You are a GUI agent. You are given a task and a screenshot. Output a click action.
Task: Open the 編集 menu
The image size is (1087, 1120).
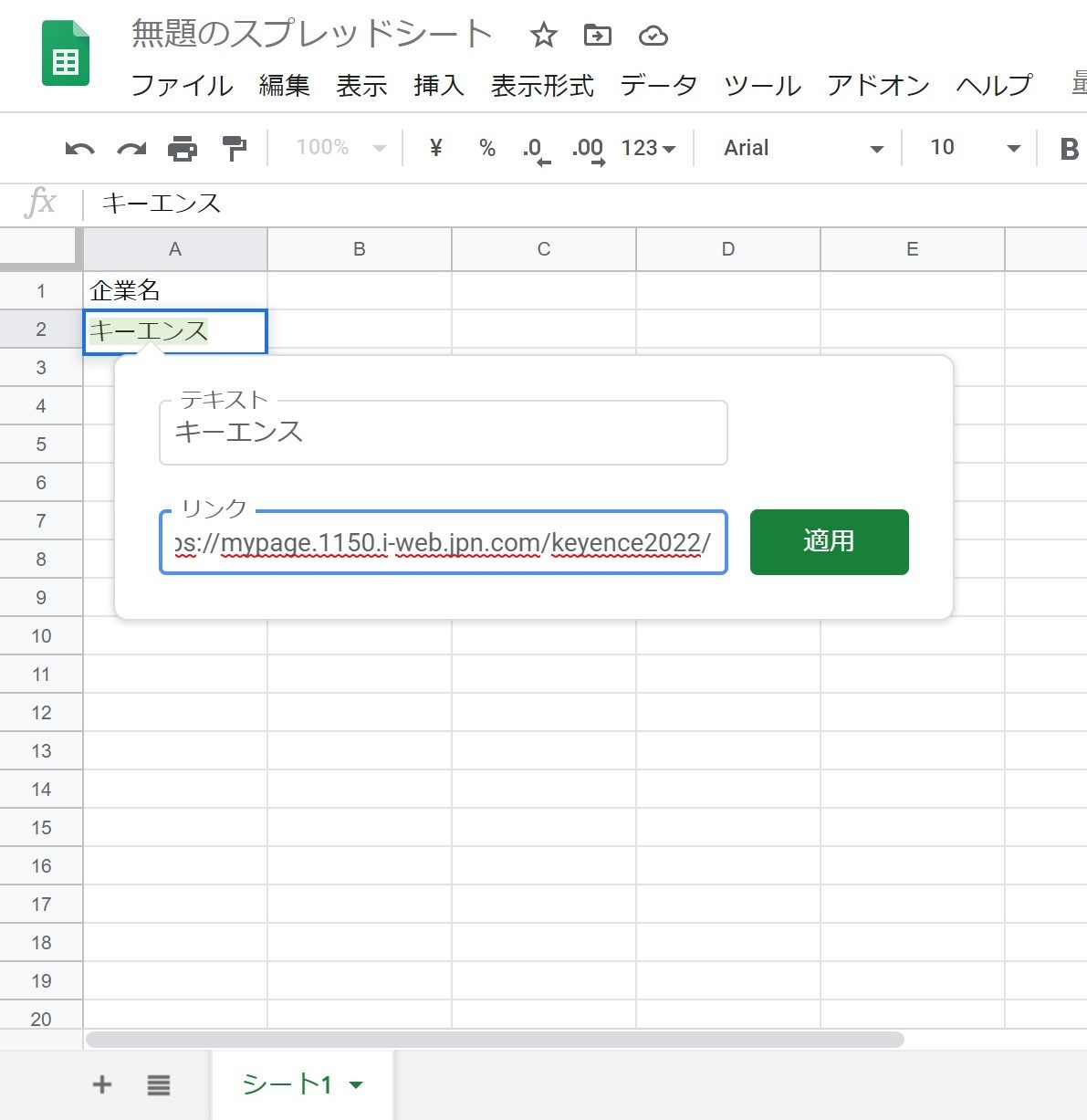click(x=285, y=86)
